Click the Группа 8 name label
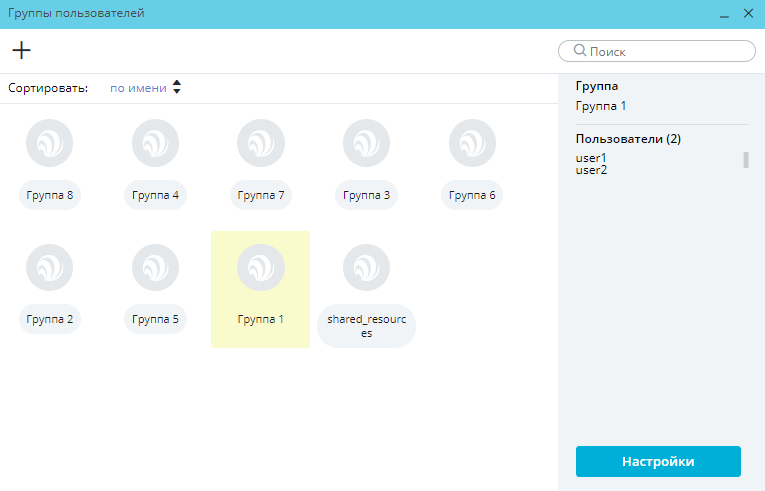Image resolution: width=765 pixels, height=491 pixels. coord(50,195)
